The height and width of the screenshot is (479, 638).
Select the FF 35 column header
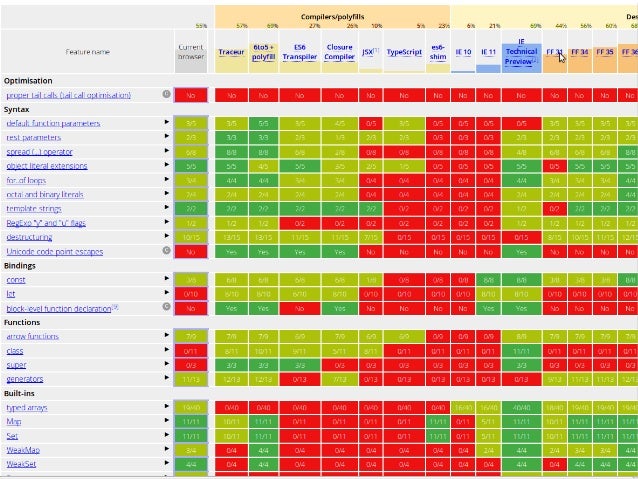click(x=605, y=52)
